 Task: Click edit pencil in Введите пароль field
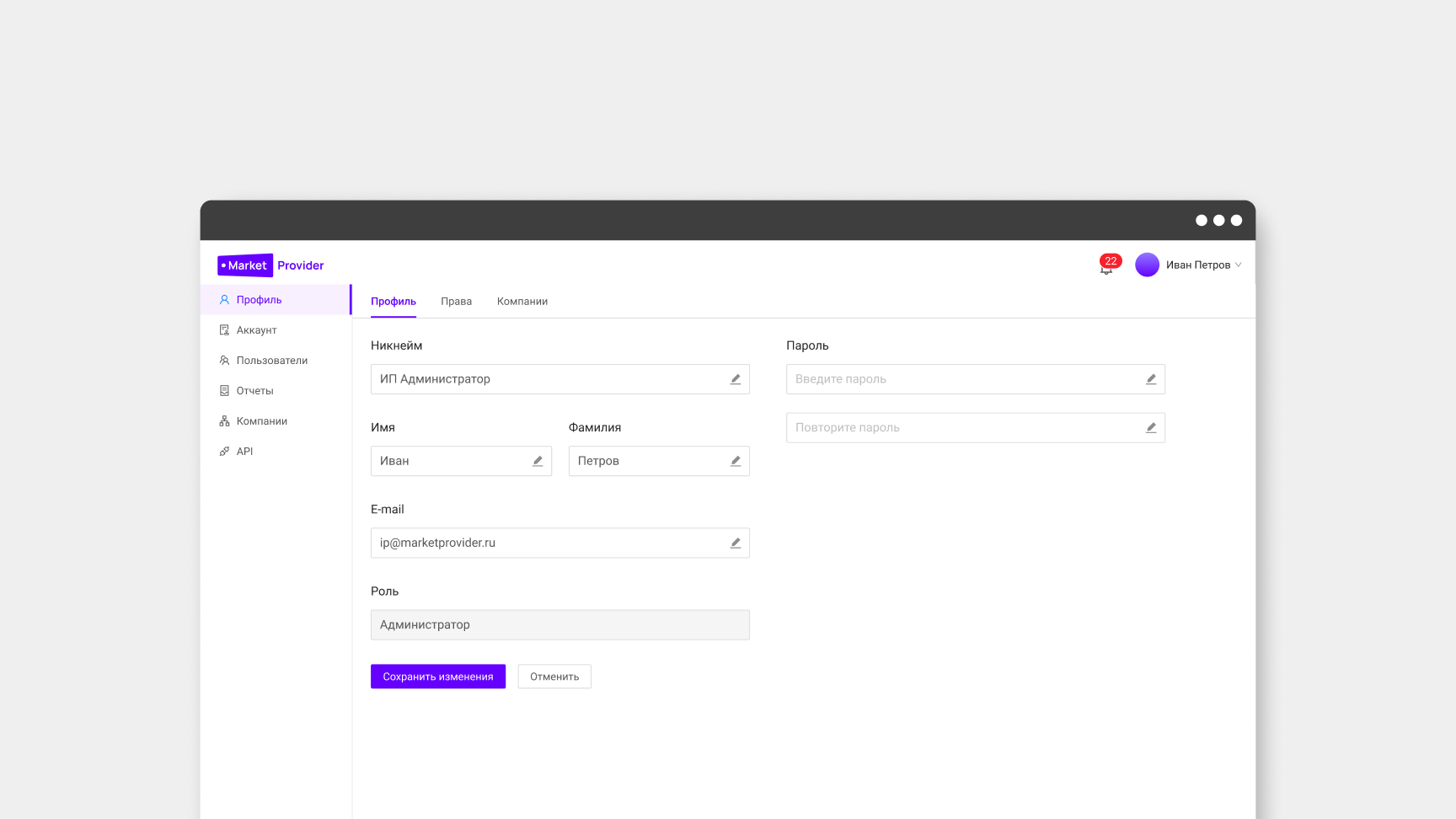tap(1151, 379)
